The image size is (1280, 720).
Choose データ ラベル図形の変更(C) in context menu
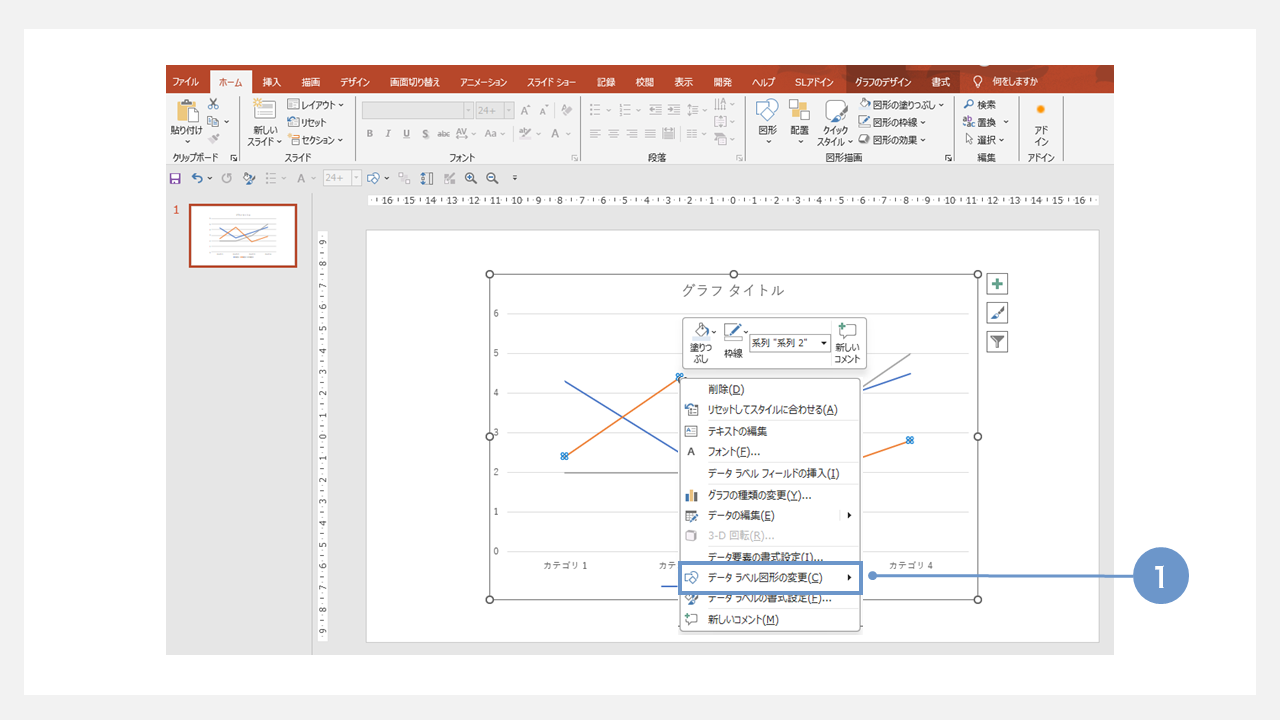770,577
